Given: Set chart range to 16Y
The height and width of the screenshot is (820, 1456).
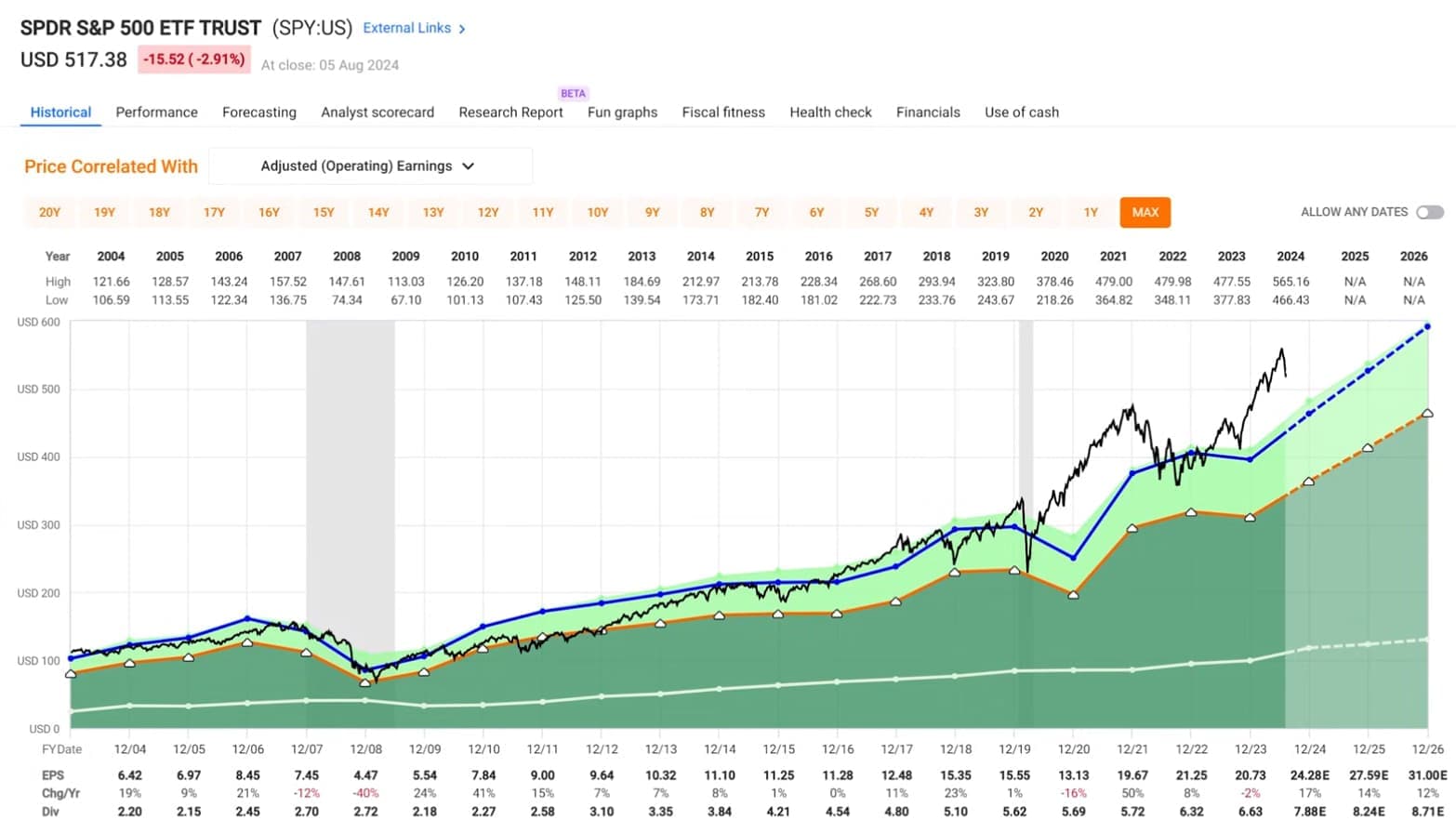Looking at the screenshot, I should pyautogui.click(x=269, y=212).
